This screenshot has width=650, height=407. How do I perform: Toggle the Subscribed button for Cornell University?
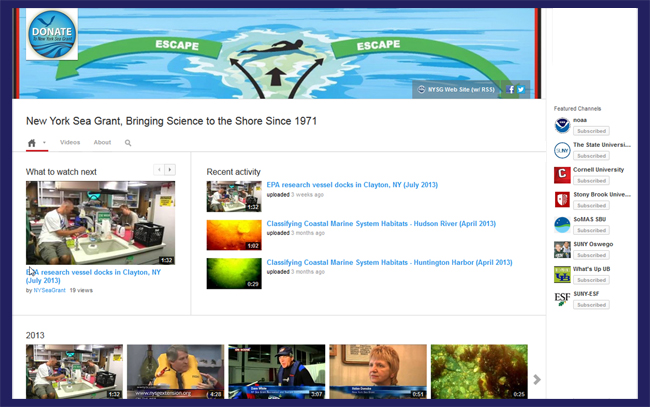point(591,181)
